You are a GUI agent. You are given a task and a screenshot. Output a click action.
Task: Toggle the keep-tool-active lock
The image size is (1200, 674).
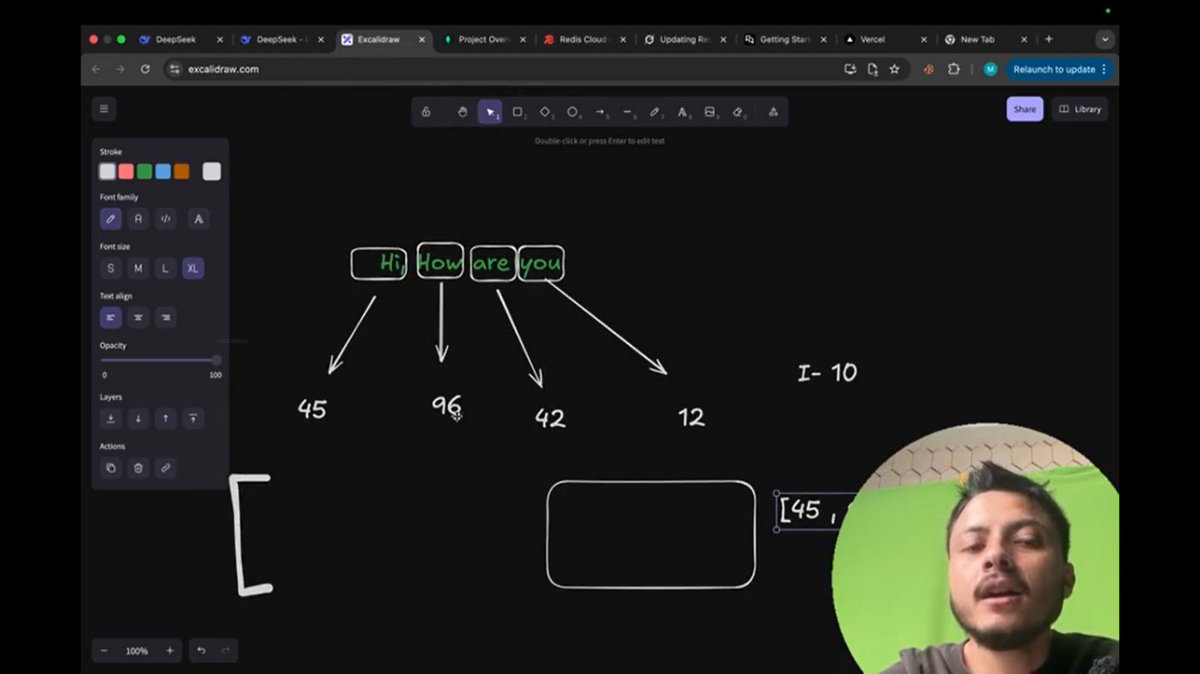click(426, 112)
